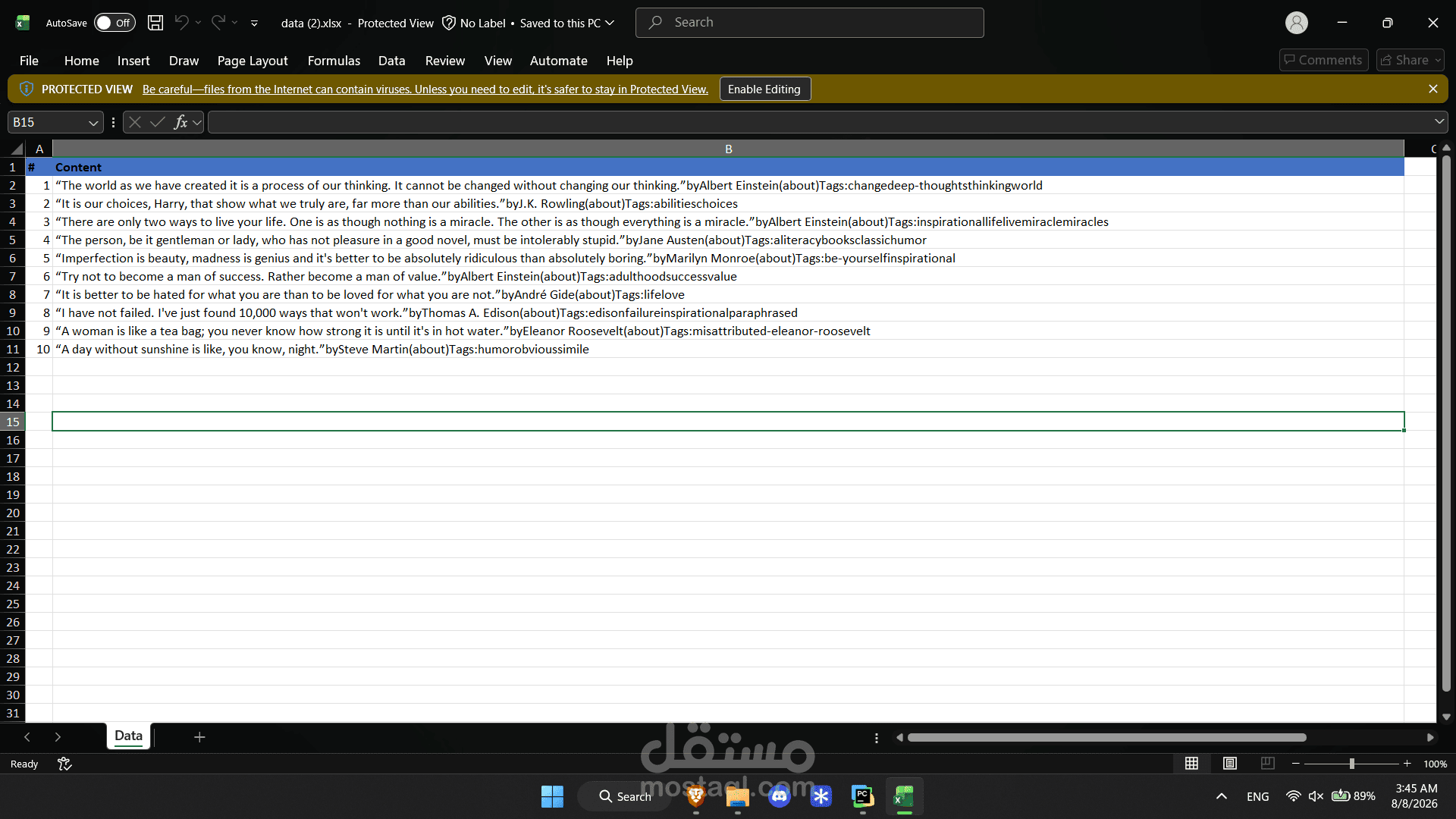Click the Save disk icon
Viewport: 1456px width, 819px height.
tap(155, 23)
